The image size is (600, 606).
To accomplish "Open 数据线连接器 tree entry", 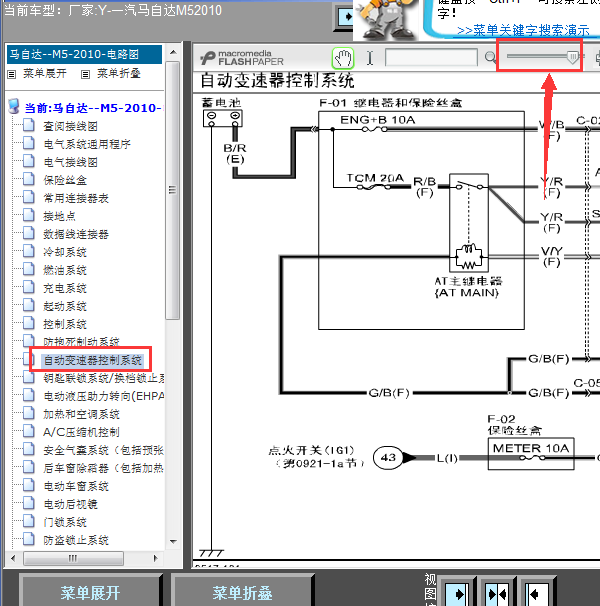I will click(x=76, y=234).
